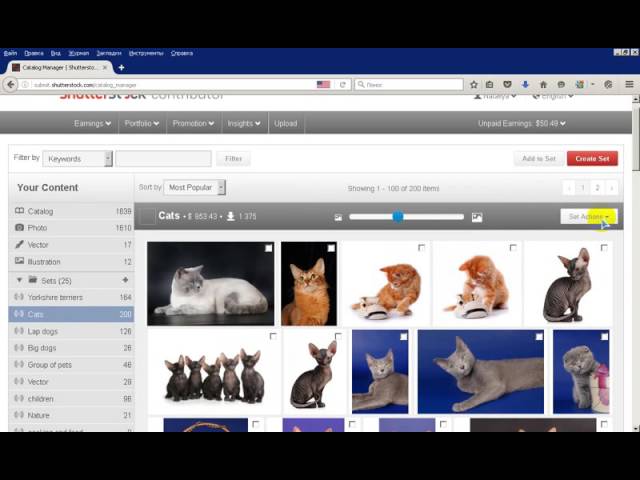Image resolution: width=640 pixels, height=480 pixels.
Task: Open the Insights dropdown menu
Action: [244, 123]
